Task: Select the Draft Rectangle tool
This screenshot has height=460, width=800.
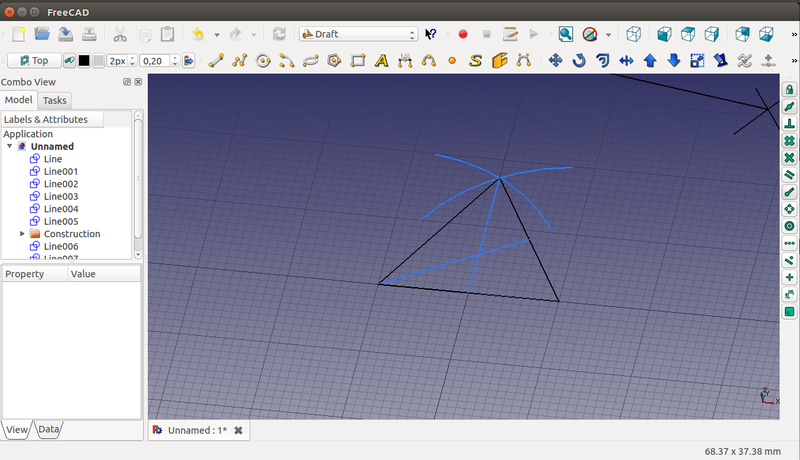Action: coord(358,60)
